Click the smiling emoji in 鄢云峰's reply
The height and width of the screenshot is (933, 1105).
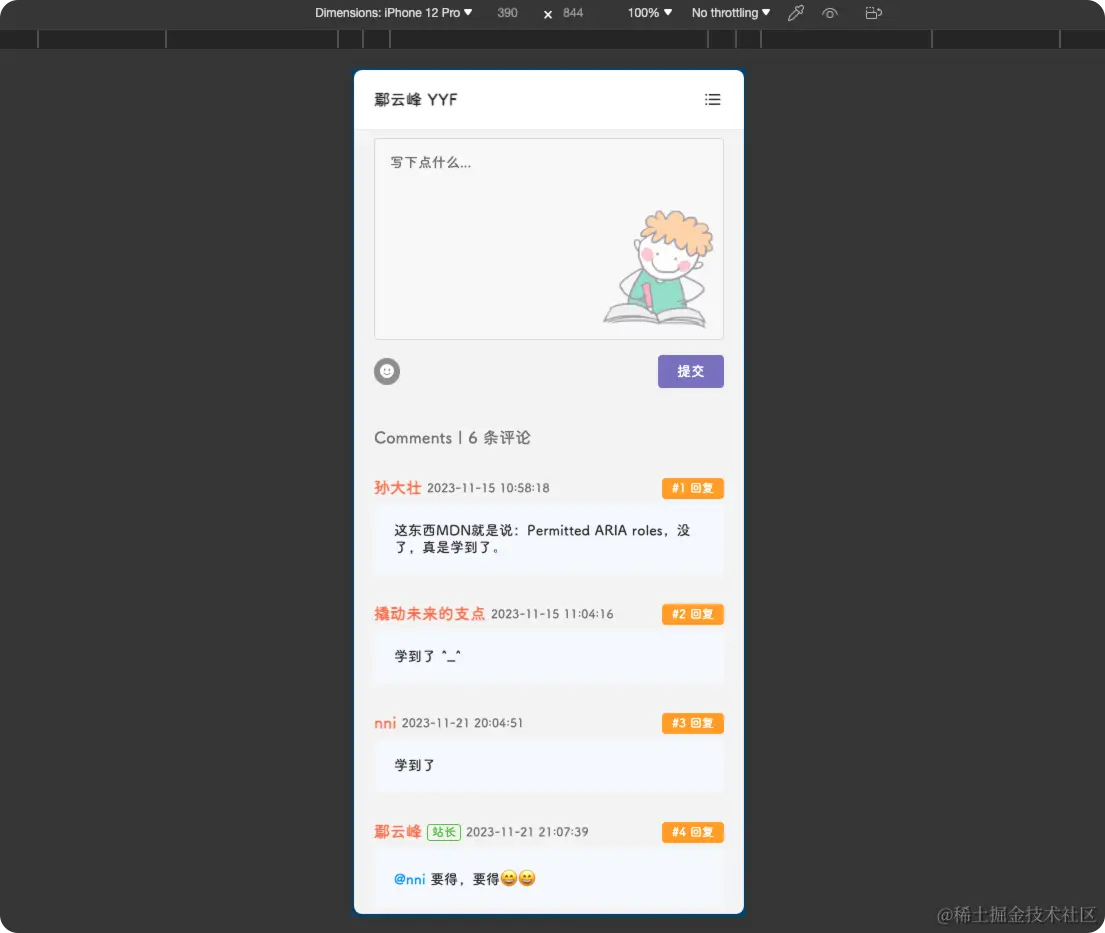click(x=510, y=878)
